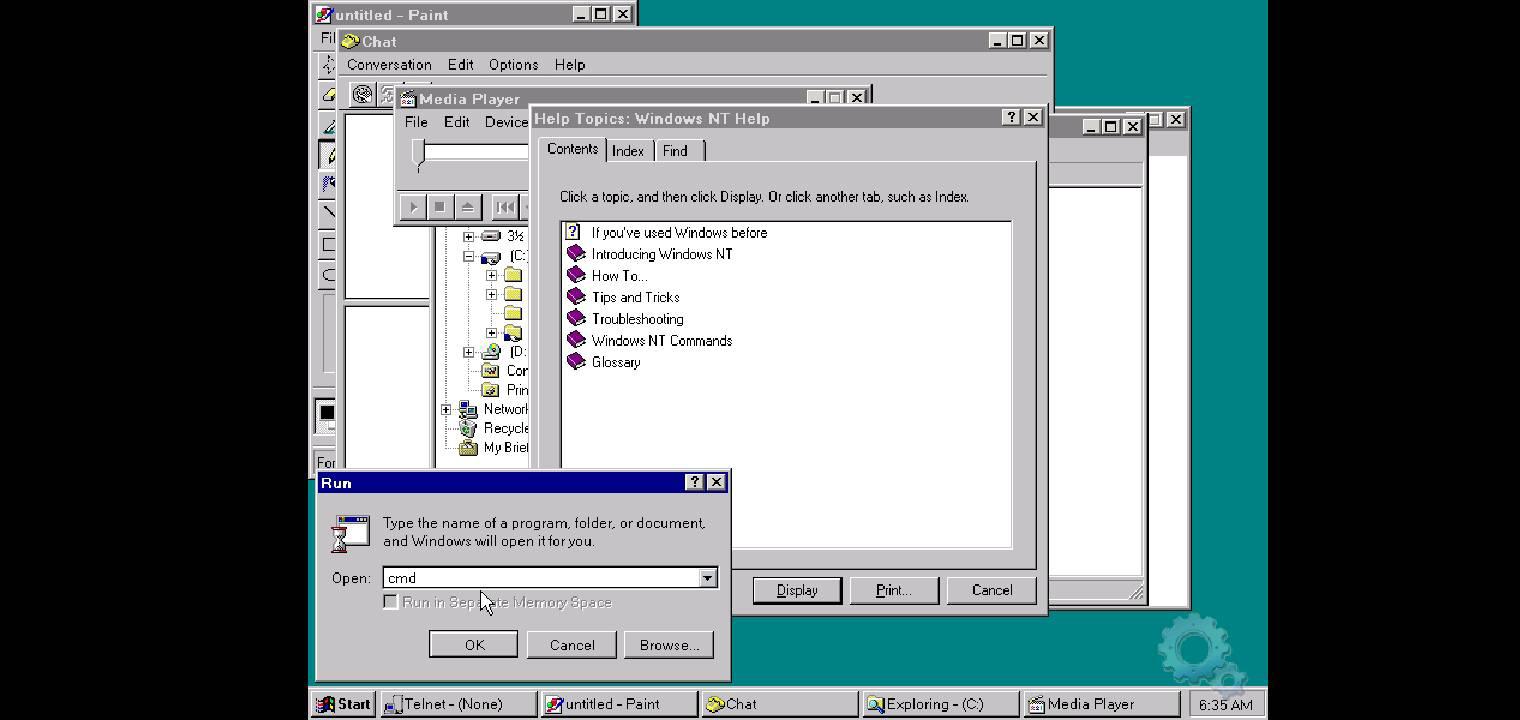Select the third folder icon without expander under C:

point(513,313)
